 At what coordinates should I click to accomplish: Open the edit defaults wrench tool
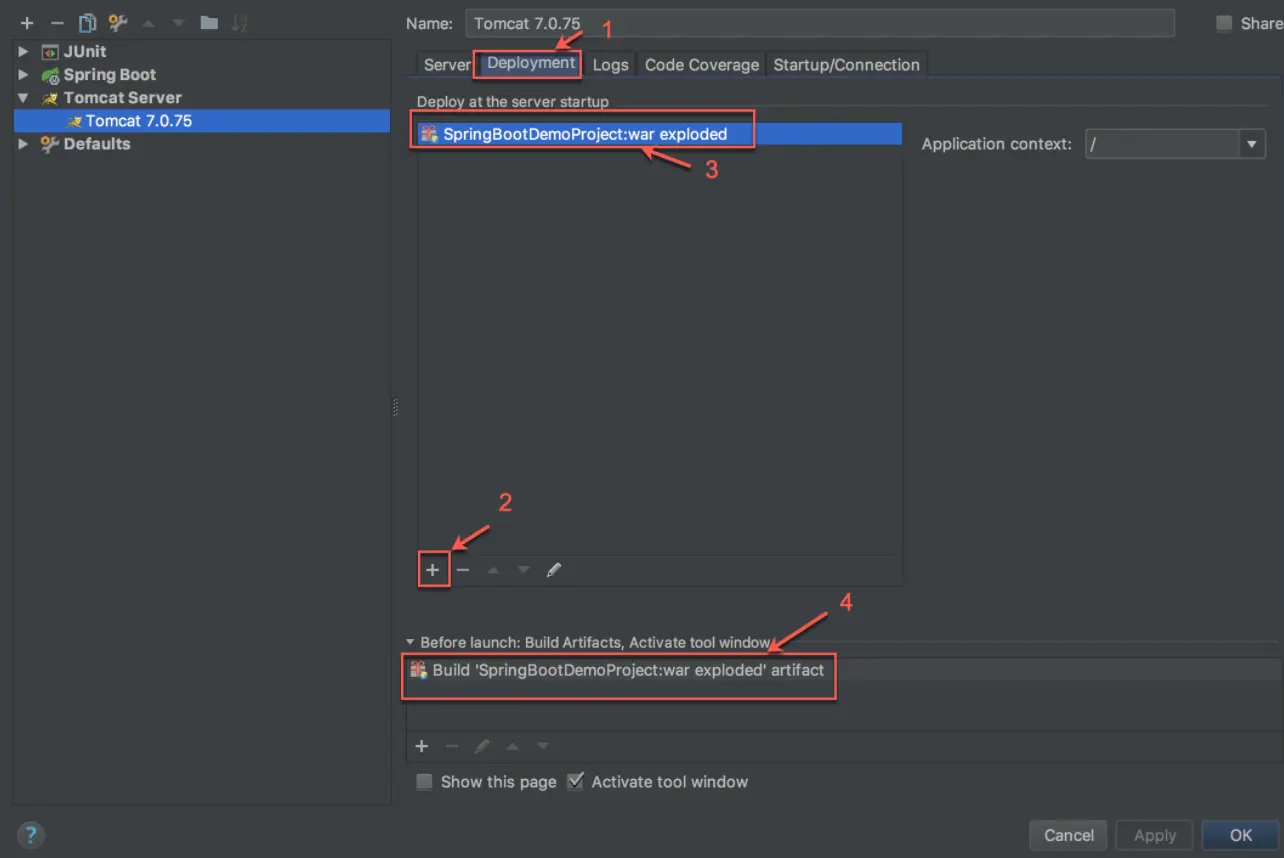(118, 23)
